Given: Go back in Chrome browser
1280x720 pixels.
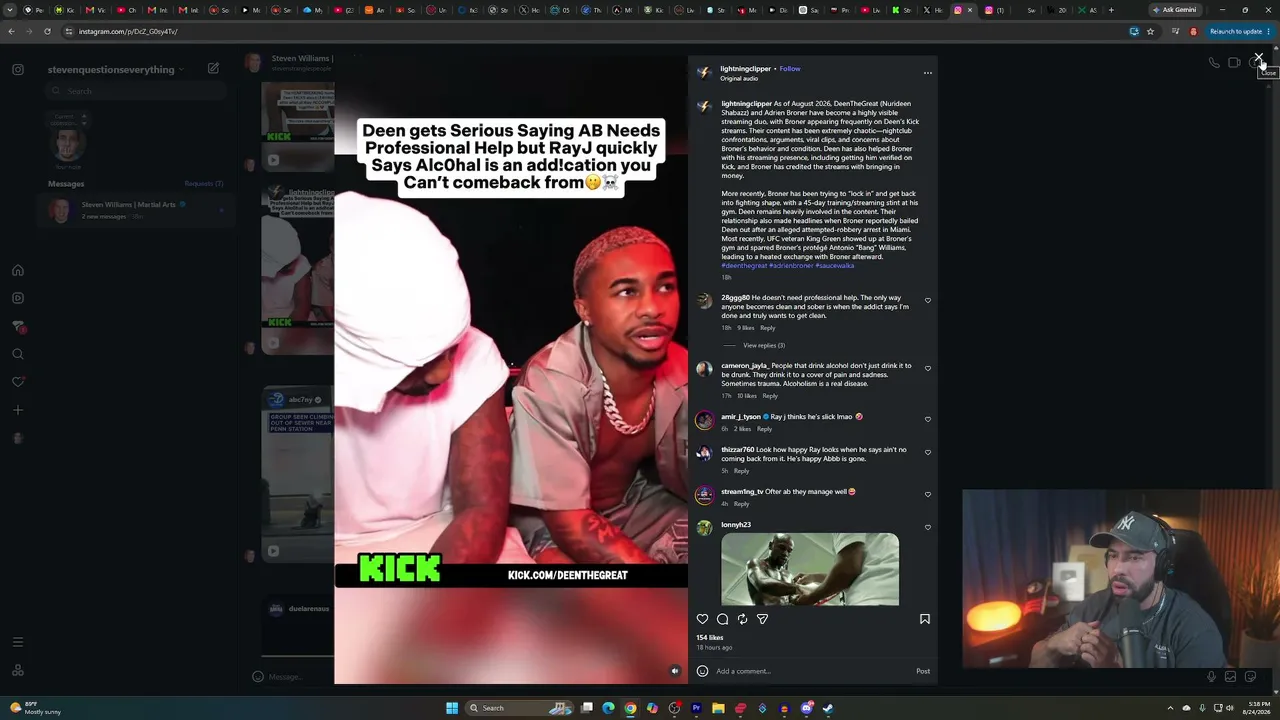Looking at the screenshot, I should [x=11, y=31].
